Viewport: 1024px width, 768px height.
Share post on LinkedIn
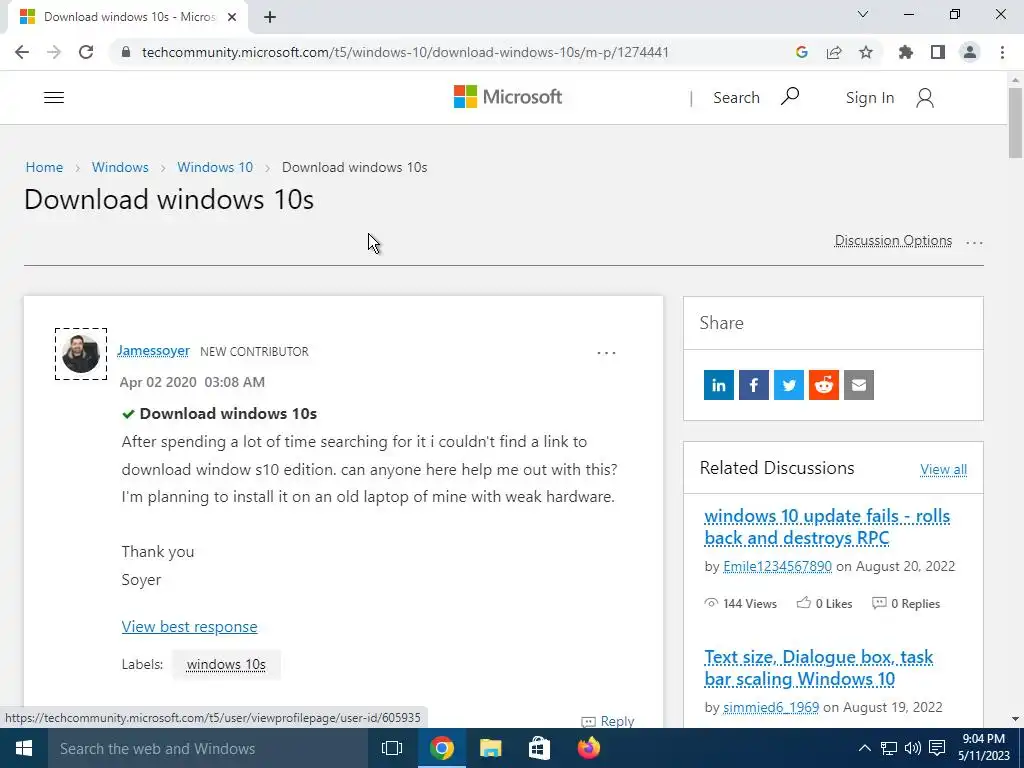tap(718, 385)
